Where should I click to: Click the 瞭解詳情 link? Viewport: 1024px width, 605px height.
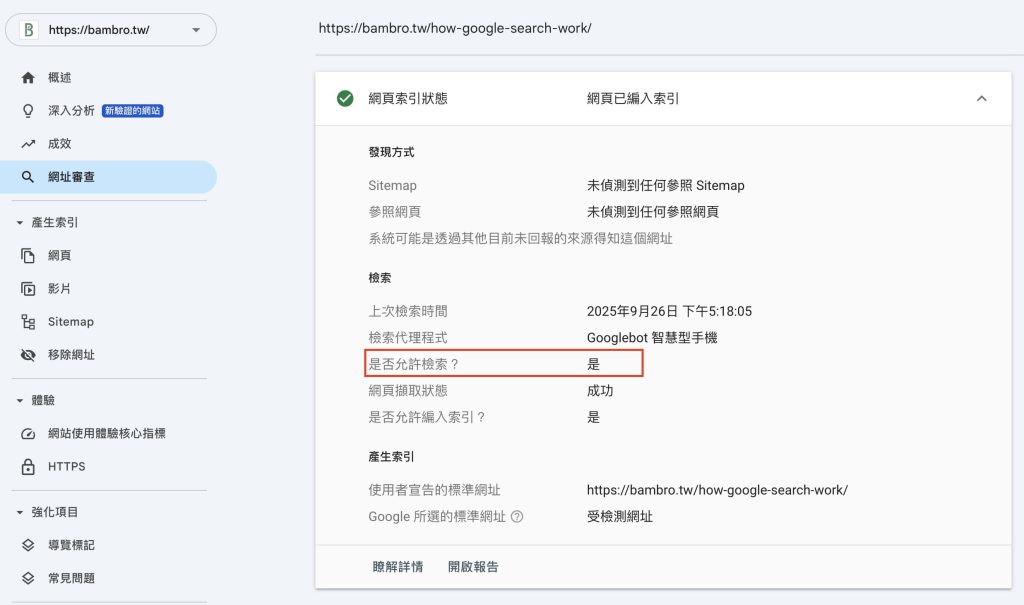397,567
